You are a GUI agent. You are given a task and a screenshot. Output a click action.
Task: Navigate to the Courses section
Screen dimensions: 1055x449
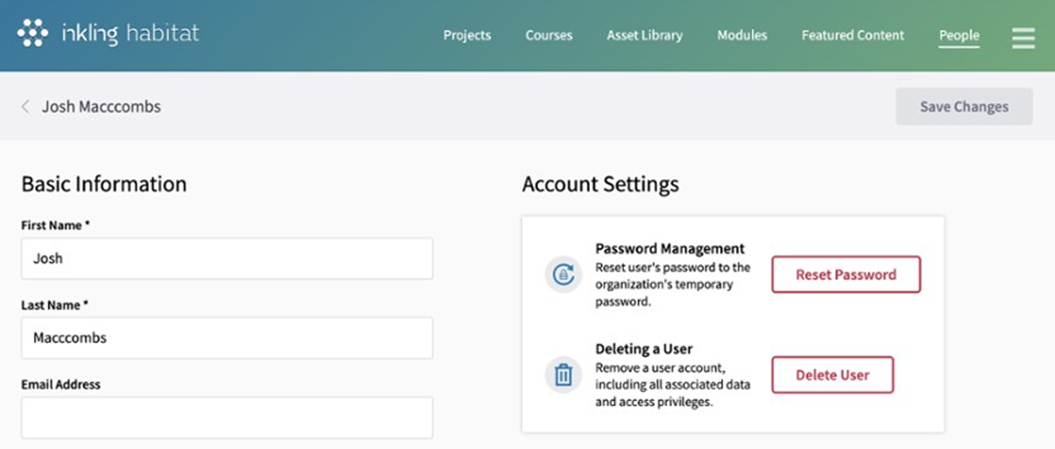(x=549, y=36)
